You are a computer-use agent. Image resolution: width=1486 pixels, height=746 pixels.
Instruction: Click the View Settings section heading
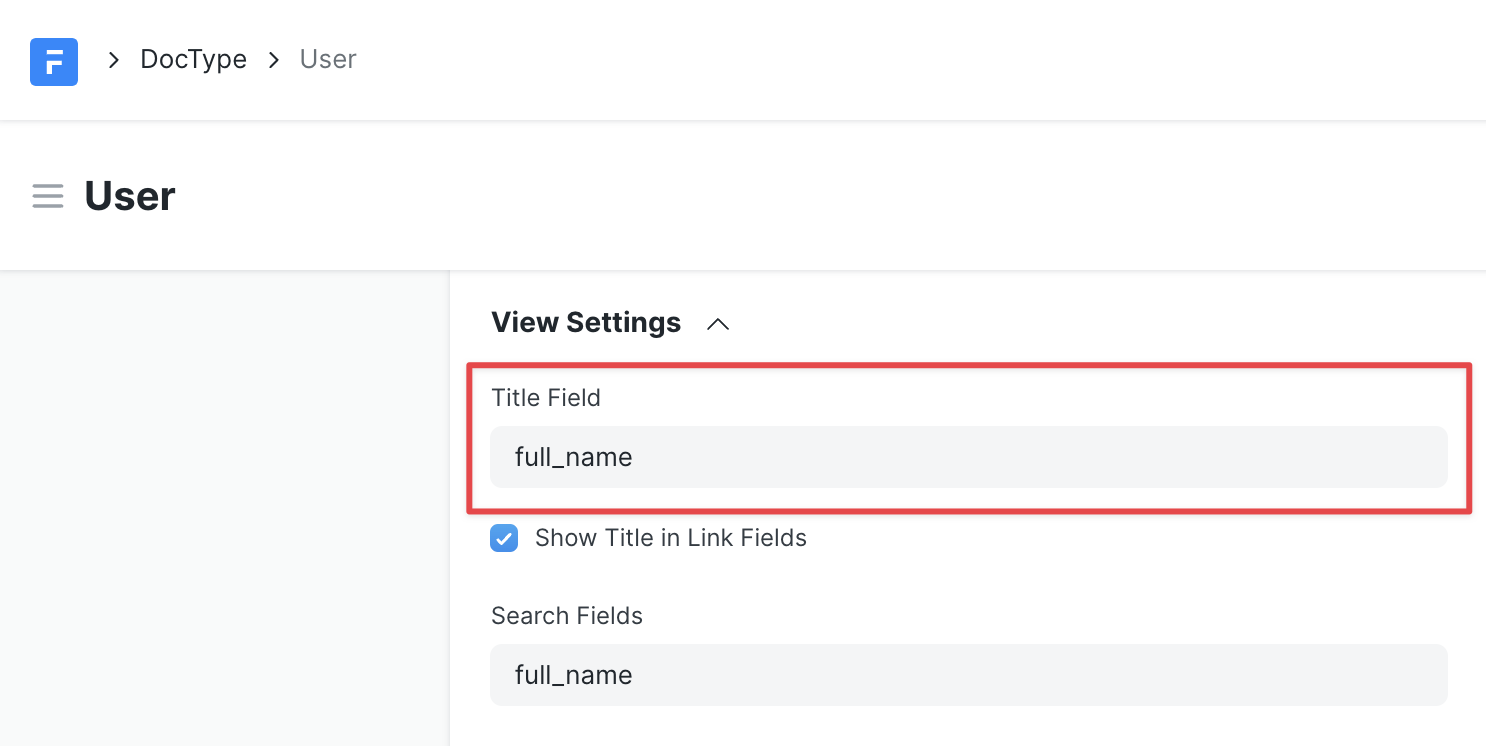click(x=586, y=323)
